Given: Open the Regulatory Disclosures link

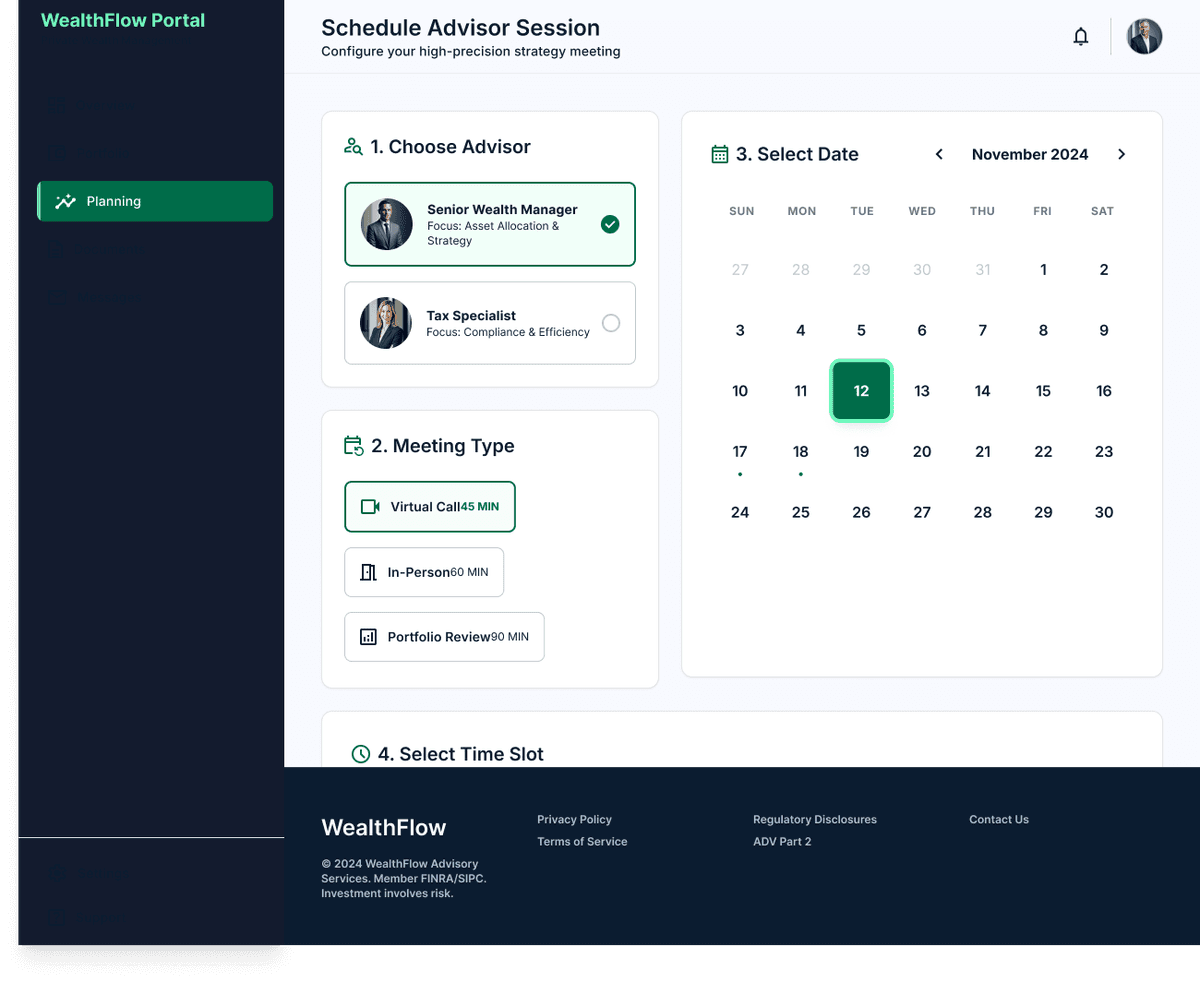Looking at the screenshot, I should (x=815, y=819).
